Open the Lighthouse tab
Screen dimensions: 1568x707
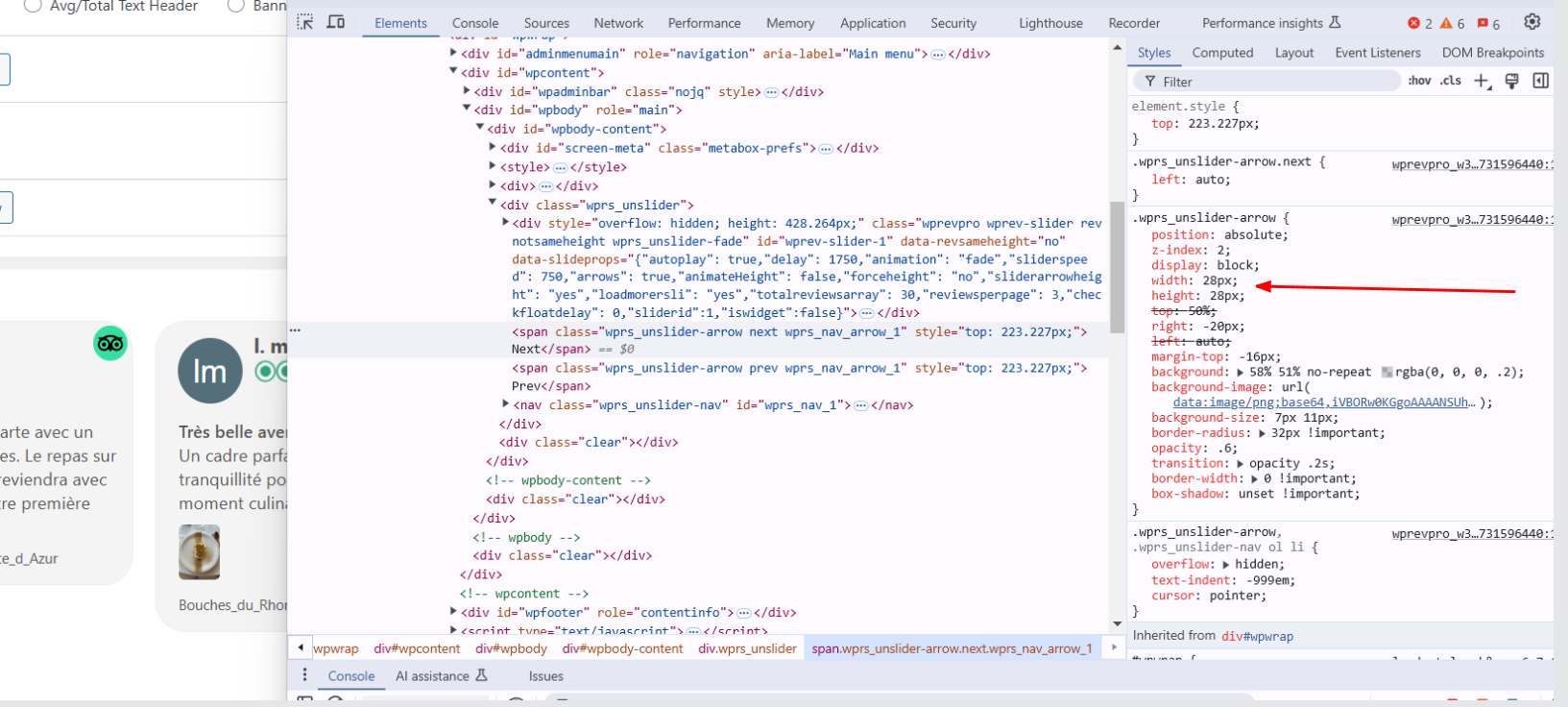(1050, 23)
